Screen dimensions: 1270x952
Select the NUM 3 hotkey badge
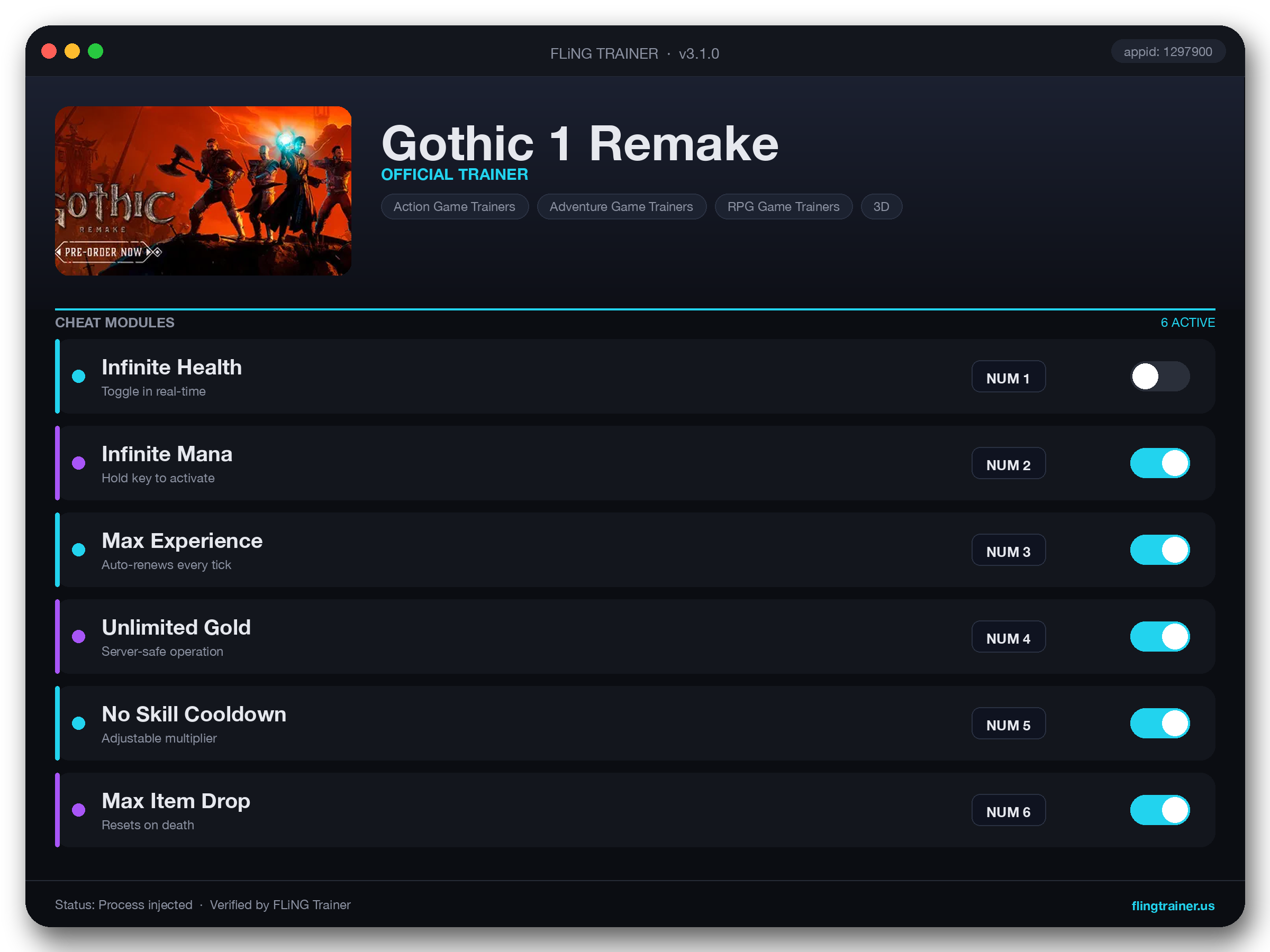tap(1008, 551)
